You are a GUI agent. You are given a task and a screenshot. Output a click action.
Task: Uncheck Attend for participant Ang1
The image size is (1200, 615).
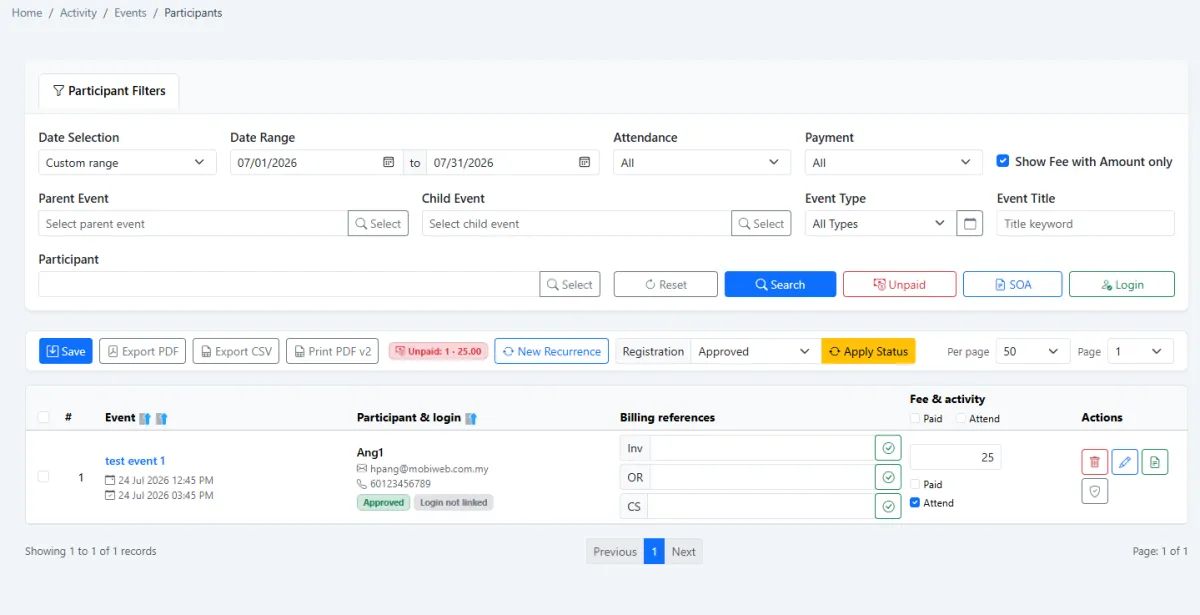[915, 503]
